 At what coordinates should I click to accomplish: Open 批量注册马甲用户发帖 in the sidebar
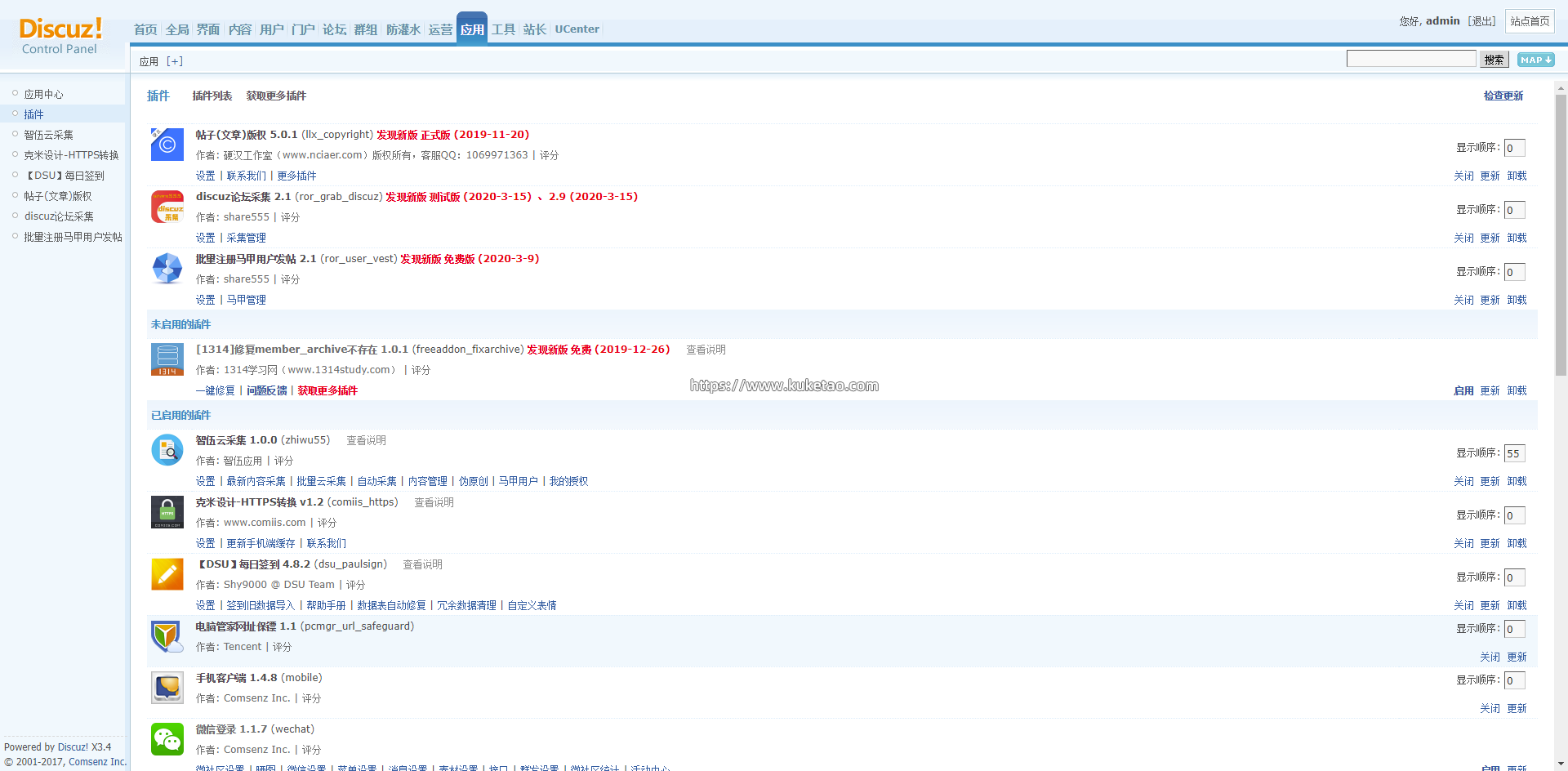73,237
